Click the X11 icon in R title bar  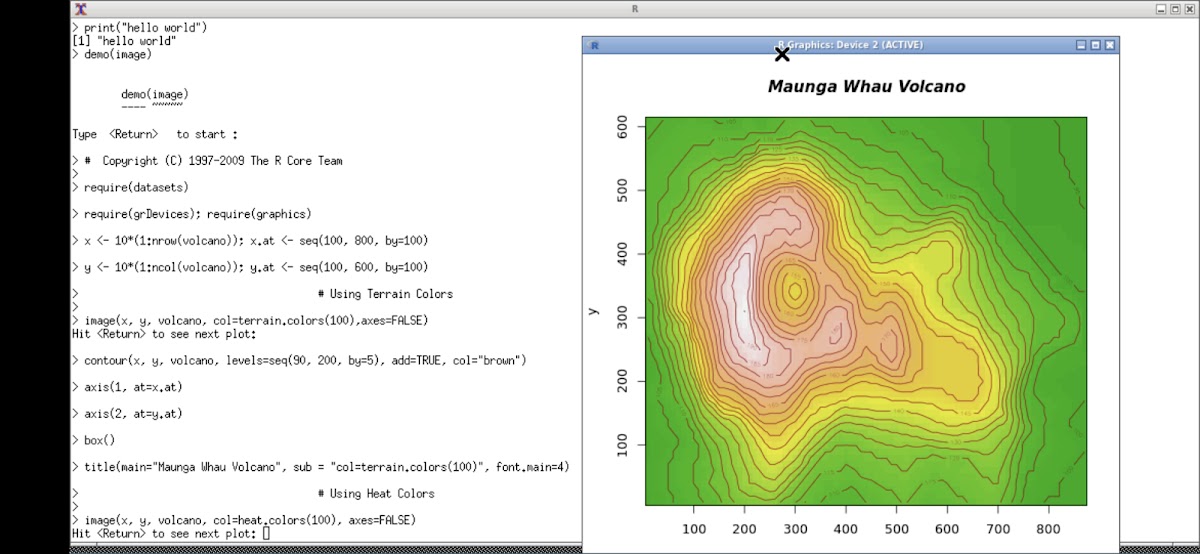79,8
